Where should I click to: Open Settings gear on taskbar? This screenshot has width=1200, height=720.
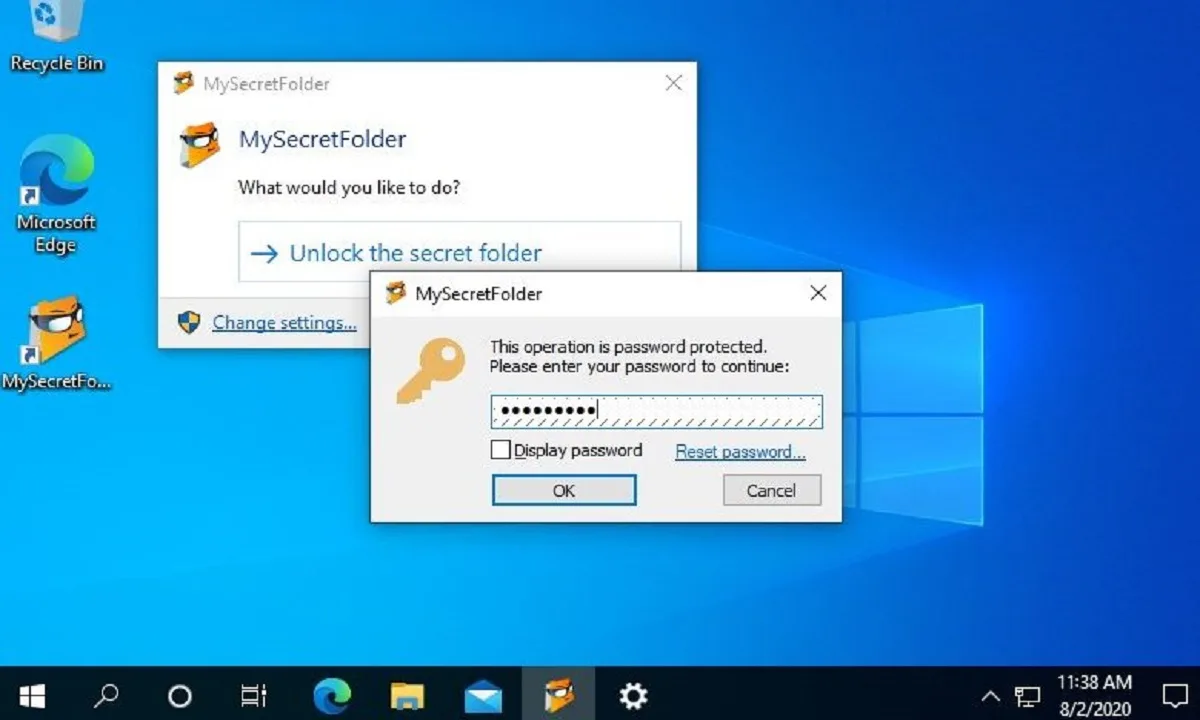coord(633,695)
